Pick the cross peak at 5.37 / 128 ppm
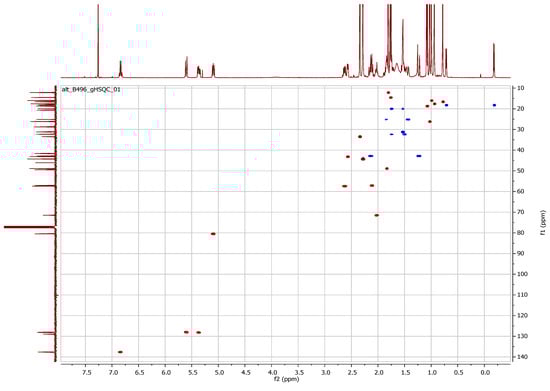 pos(199,332)
